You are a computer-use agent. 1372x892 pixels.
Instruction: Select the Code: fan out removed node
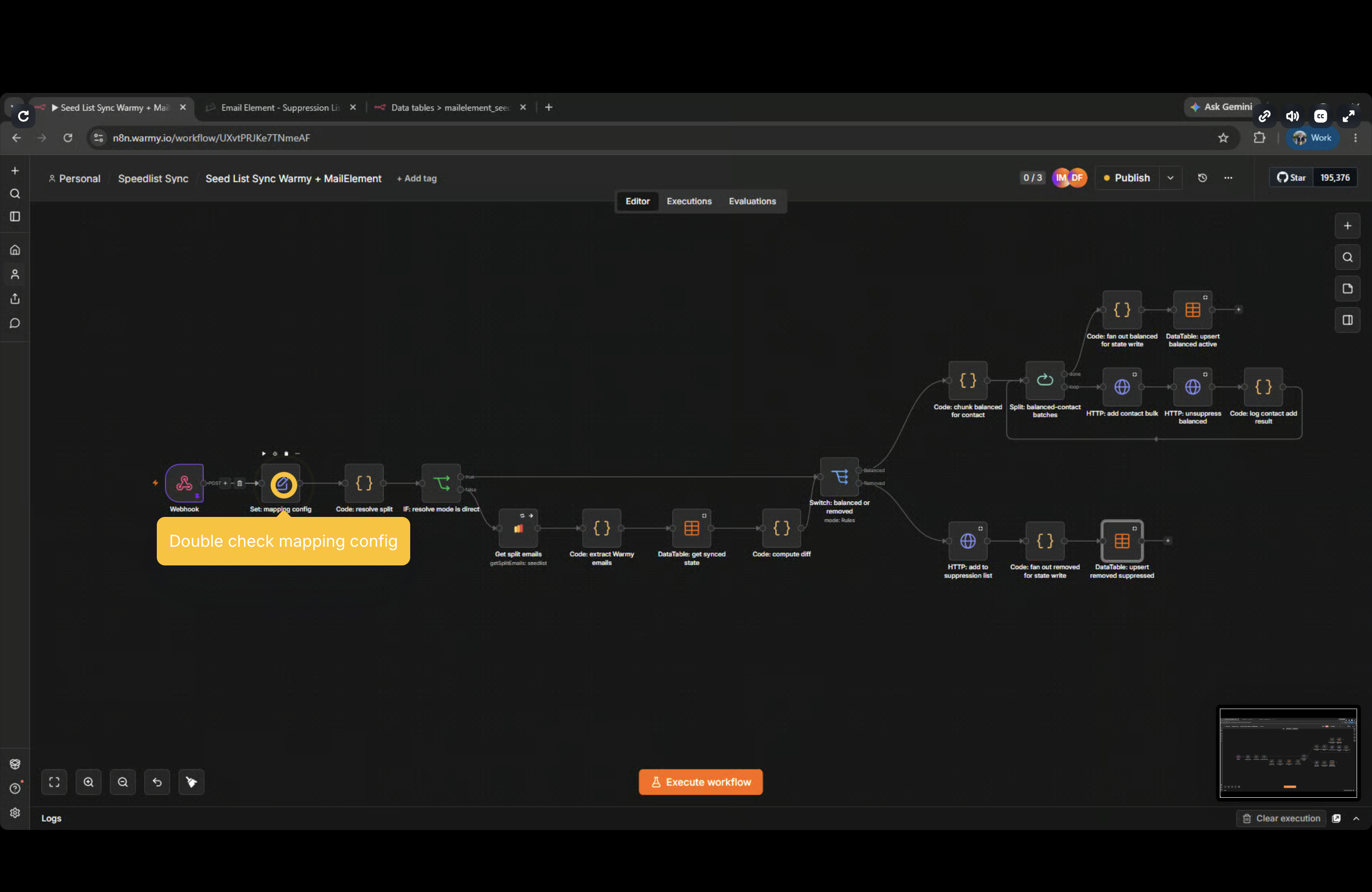click(x=1044, y=541)
